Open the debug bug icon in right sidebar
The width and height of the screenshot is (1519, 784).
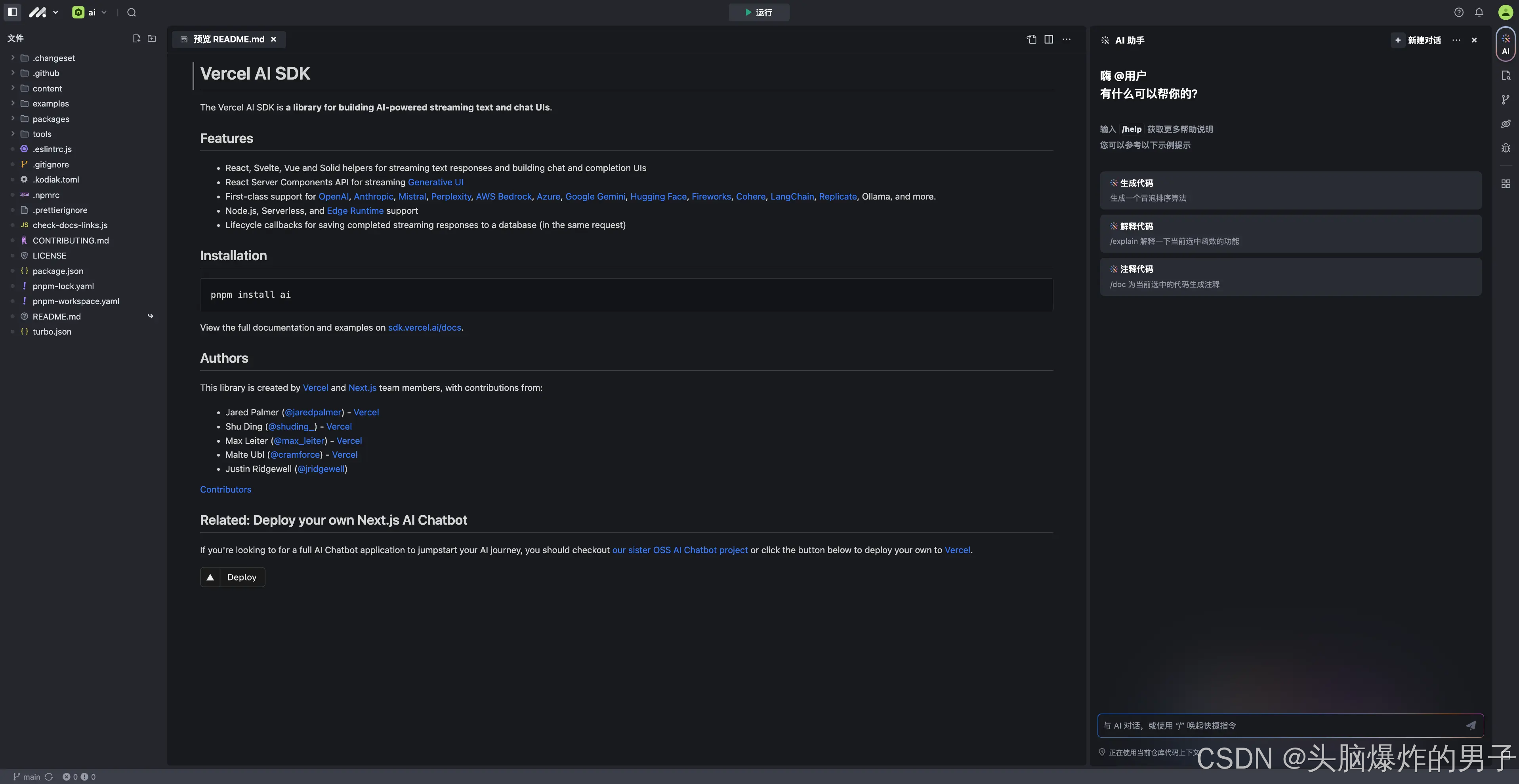point(1506,148)
